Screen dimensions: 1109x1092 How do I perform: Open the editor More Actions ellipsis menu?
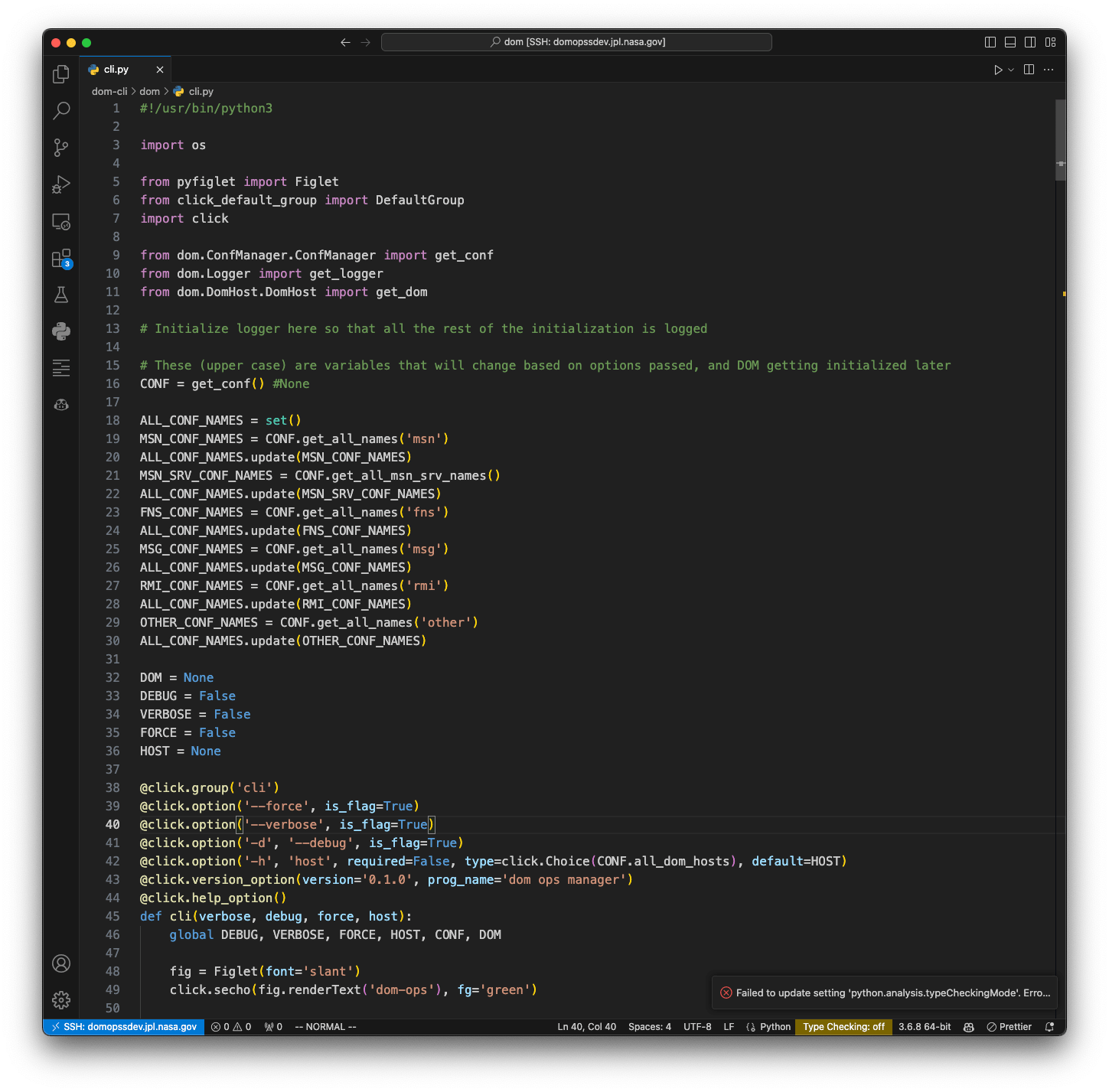click(1049, 70)
